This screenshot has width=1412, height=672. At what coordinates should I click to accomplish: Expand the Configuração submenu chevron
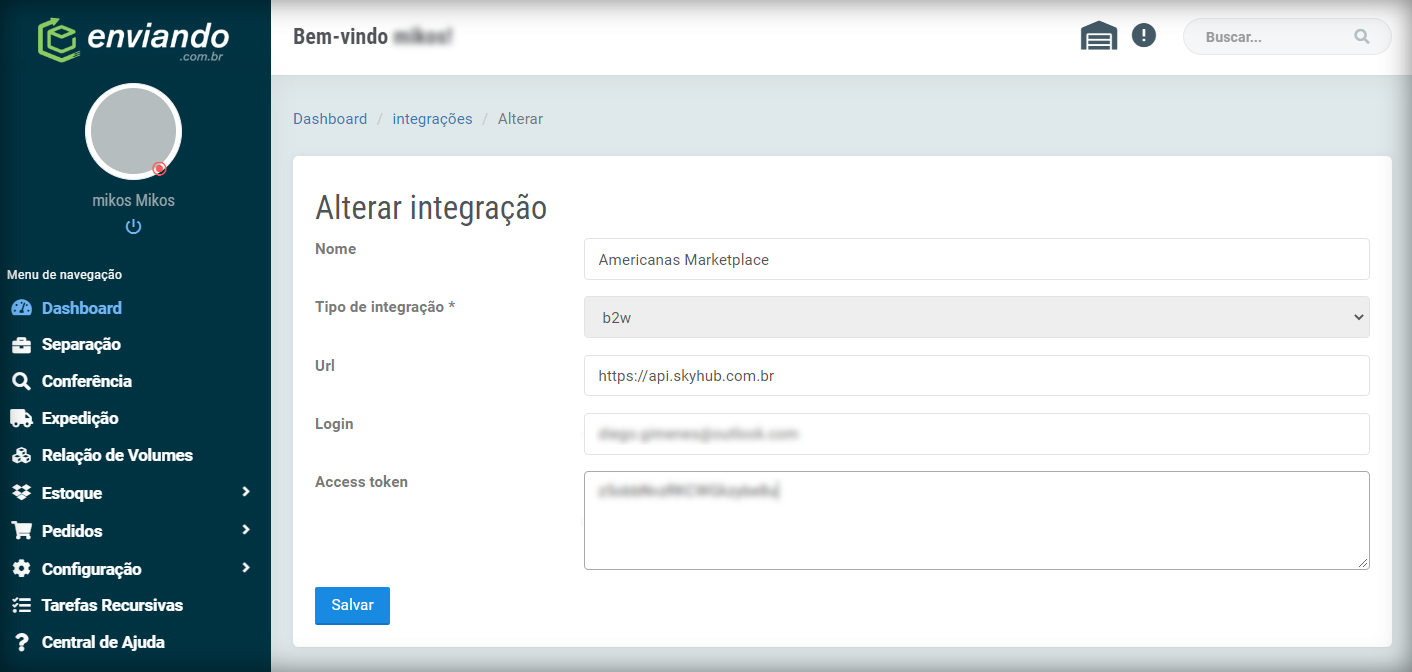pyautogui.click(x=246, y=568)
